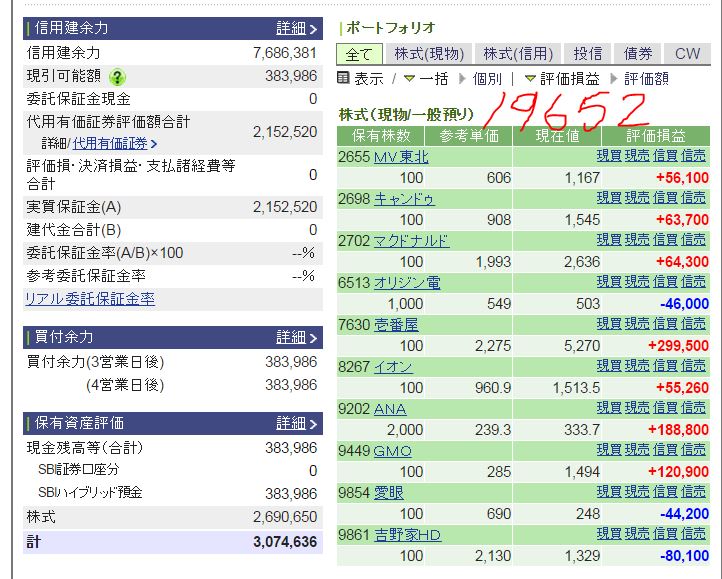Click 現売 for MV東北
Viewport: 722px width, 579px height.
[x=637, y=156]
